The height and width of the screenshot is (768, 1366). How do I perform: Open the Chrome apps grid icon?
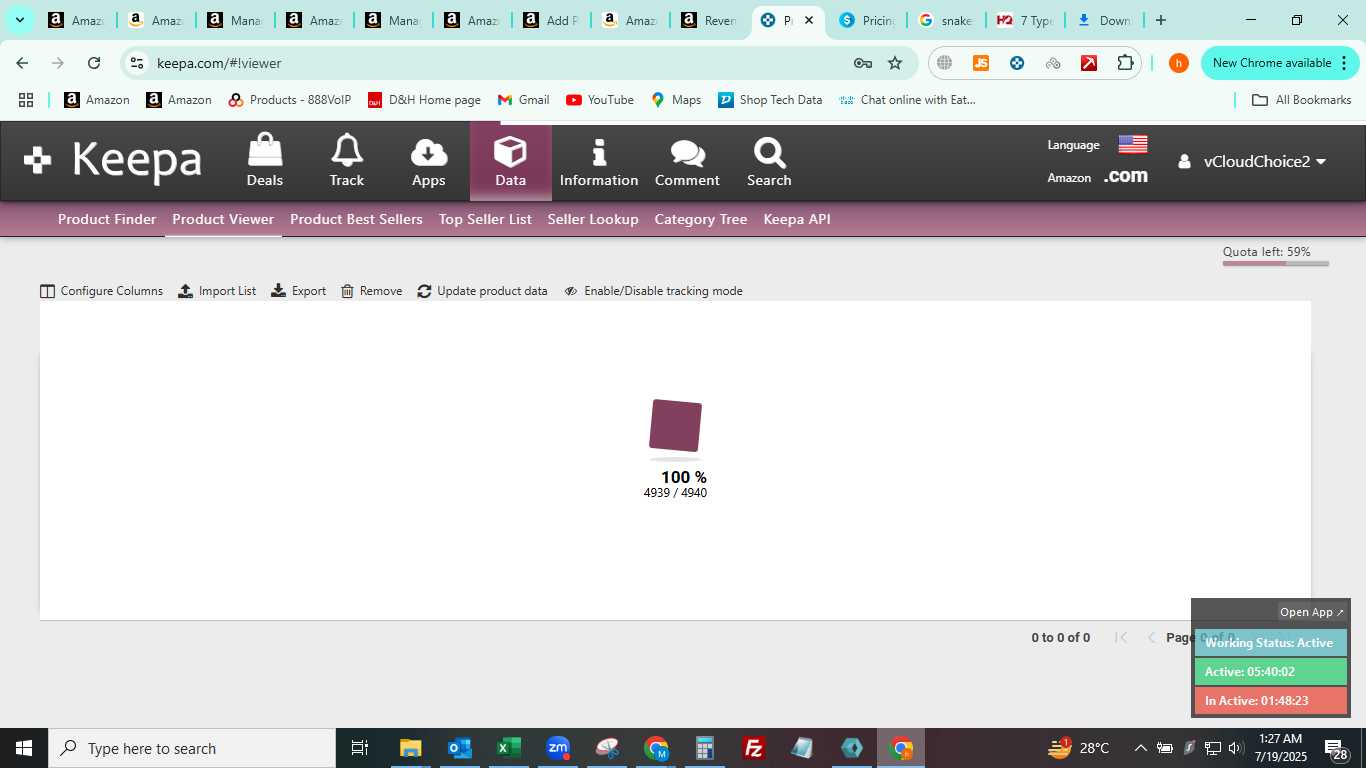26,100
